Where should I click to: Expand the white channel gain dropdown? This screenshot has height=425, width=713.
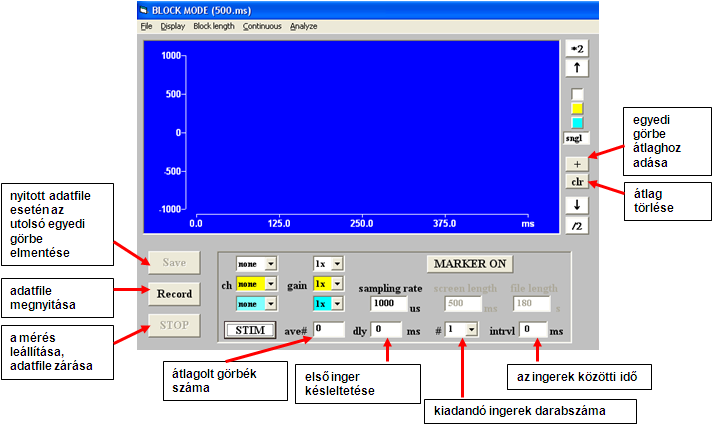tap(337, 264)
